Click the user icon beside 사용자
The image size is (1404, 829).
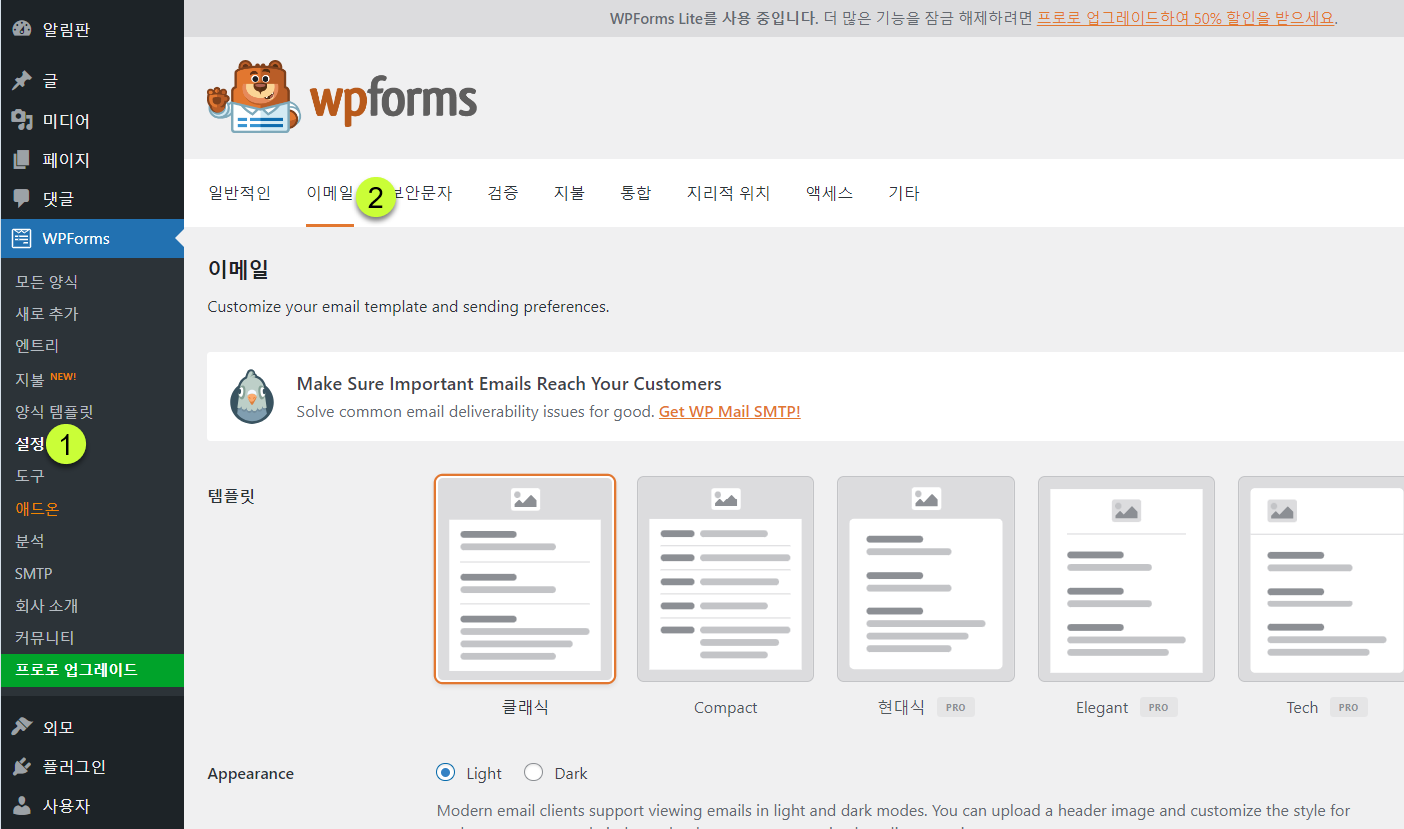pyautogui.click(x=22, y=805)
